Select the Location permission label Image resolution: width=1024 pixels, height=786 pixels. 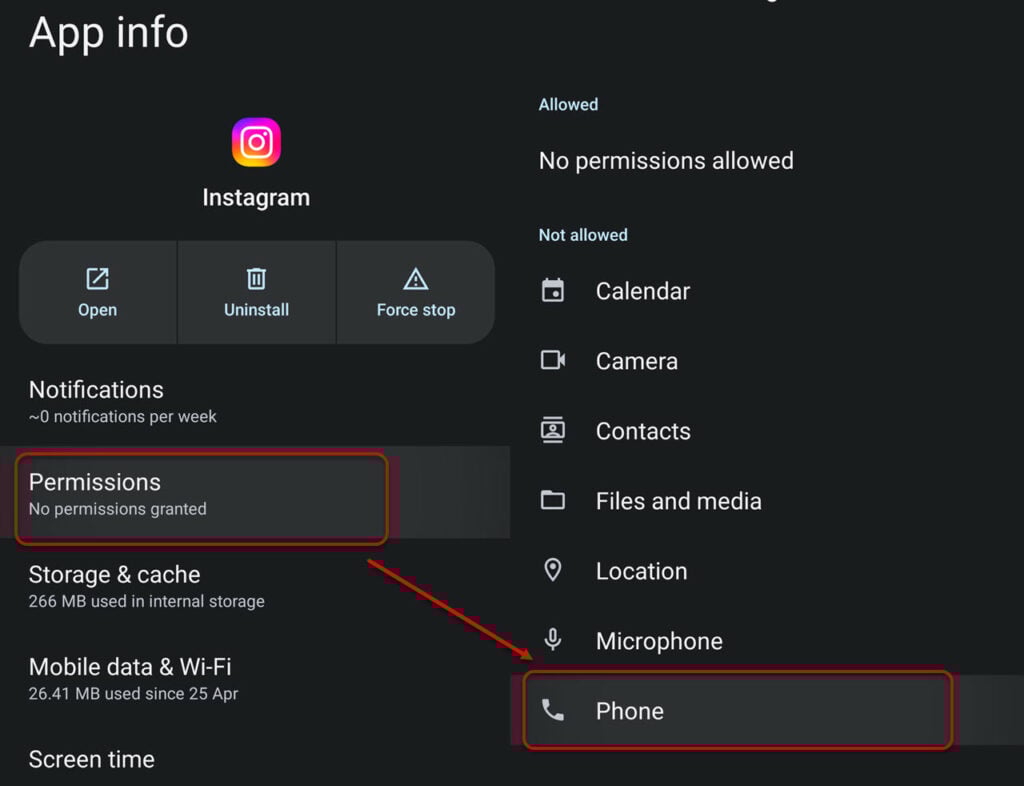641,571
